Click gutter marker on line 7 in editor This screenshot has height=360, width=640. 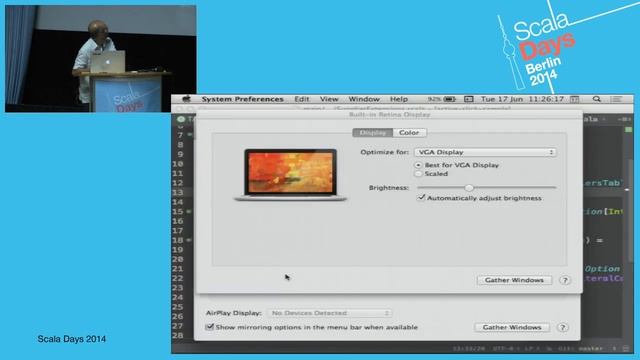(x=189, y=134)
